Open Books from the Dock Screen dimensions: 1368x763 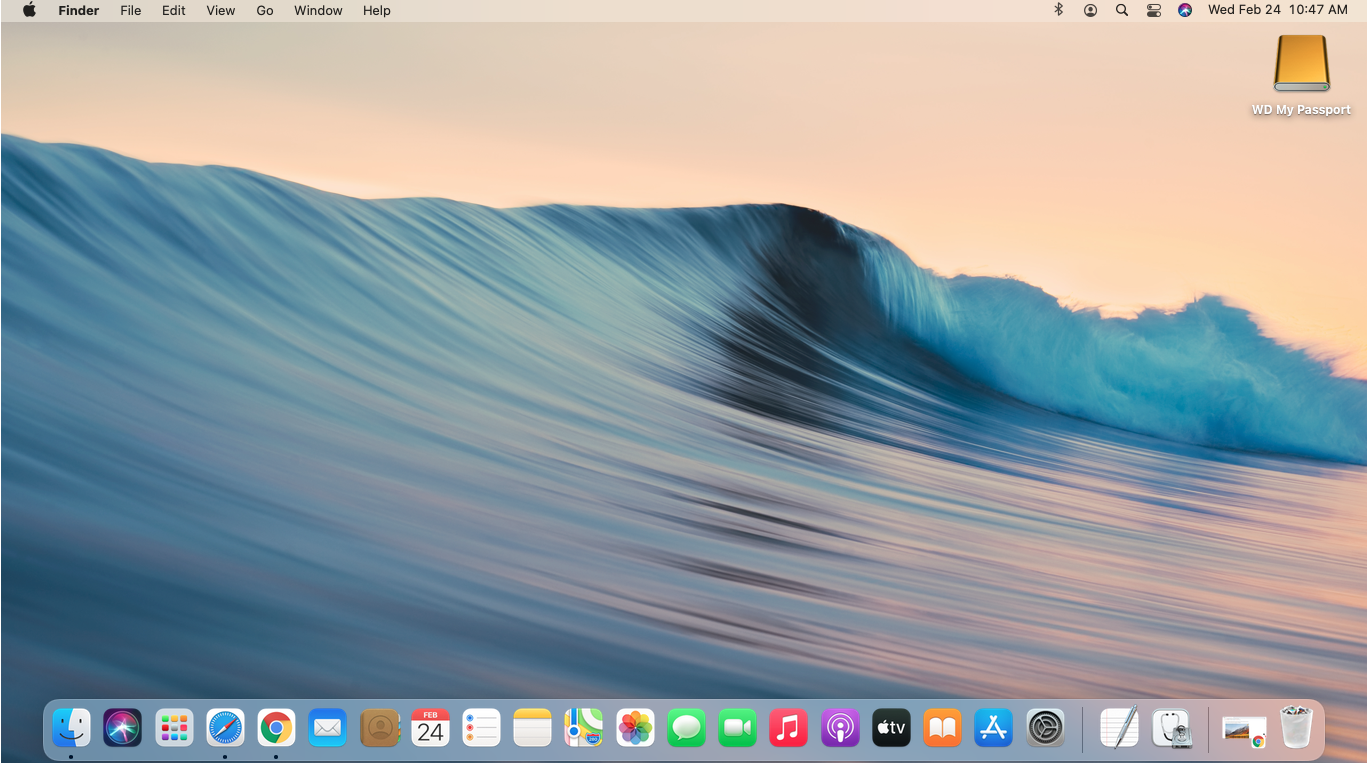point(943,727)
